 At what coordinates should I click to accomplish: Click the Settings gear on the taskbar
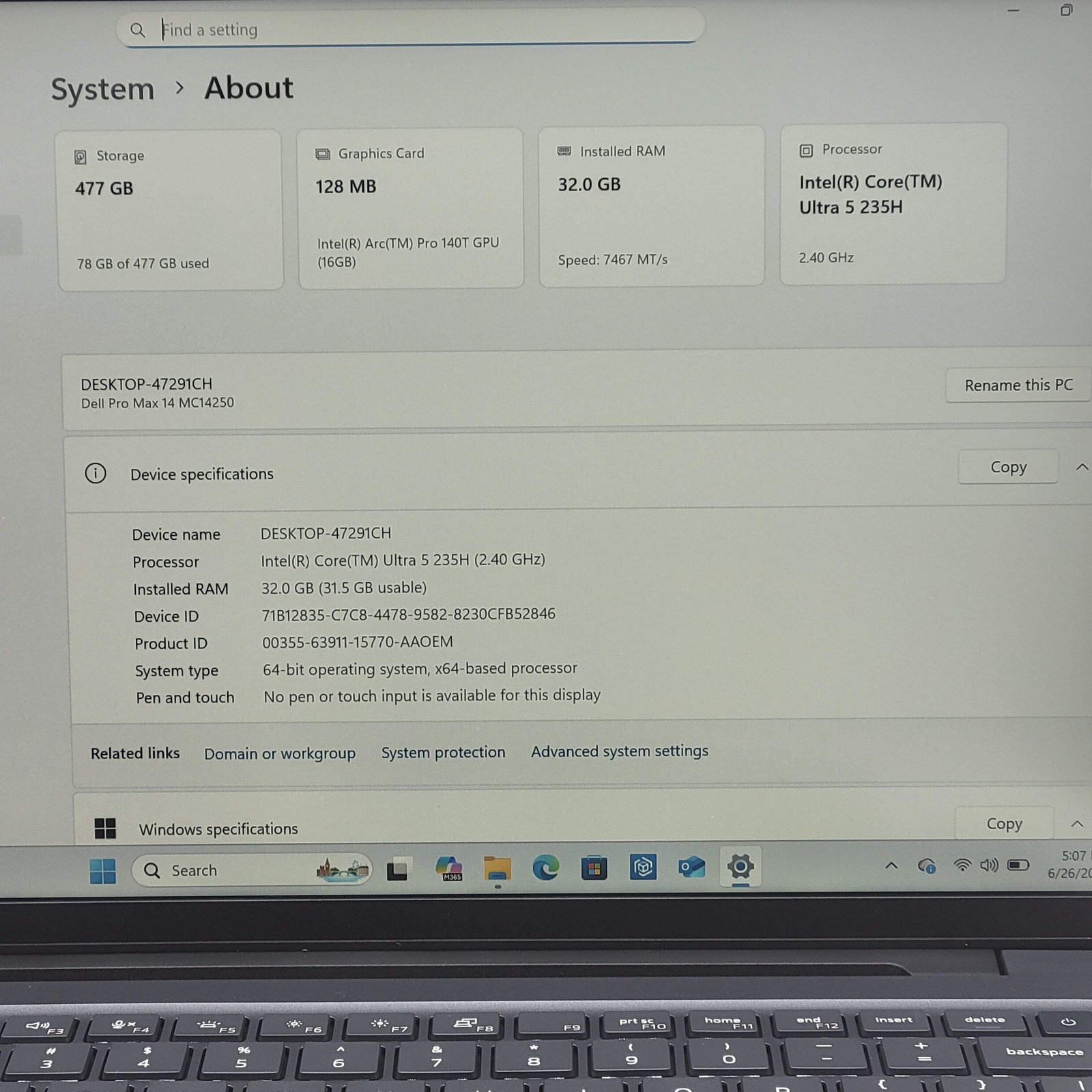click(x=741, y=867)
